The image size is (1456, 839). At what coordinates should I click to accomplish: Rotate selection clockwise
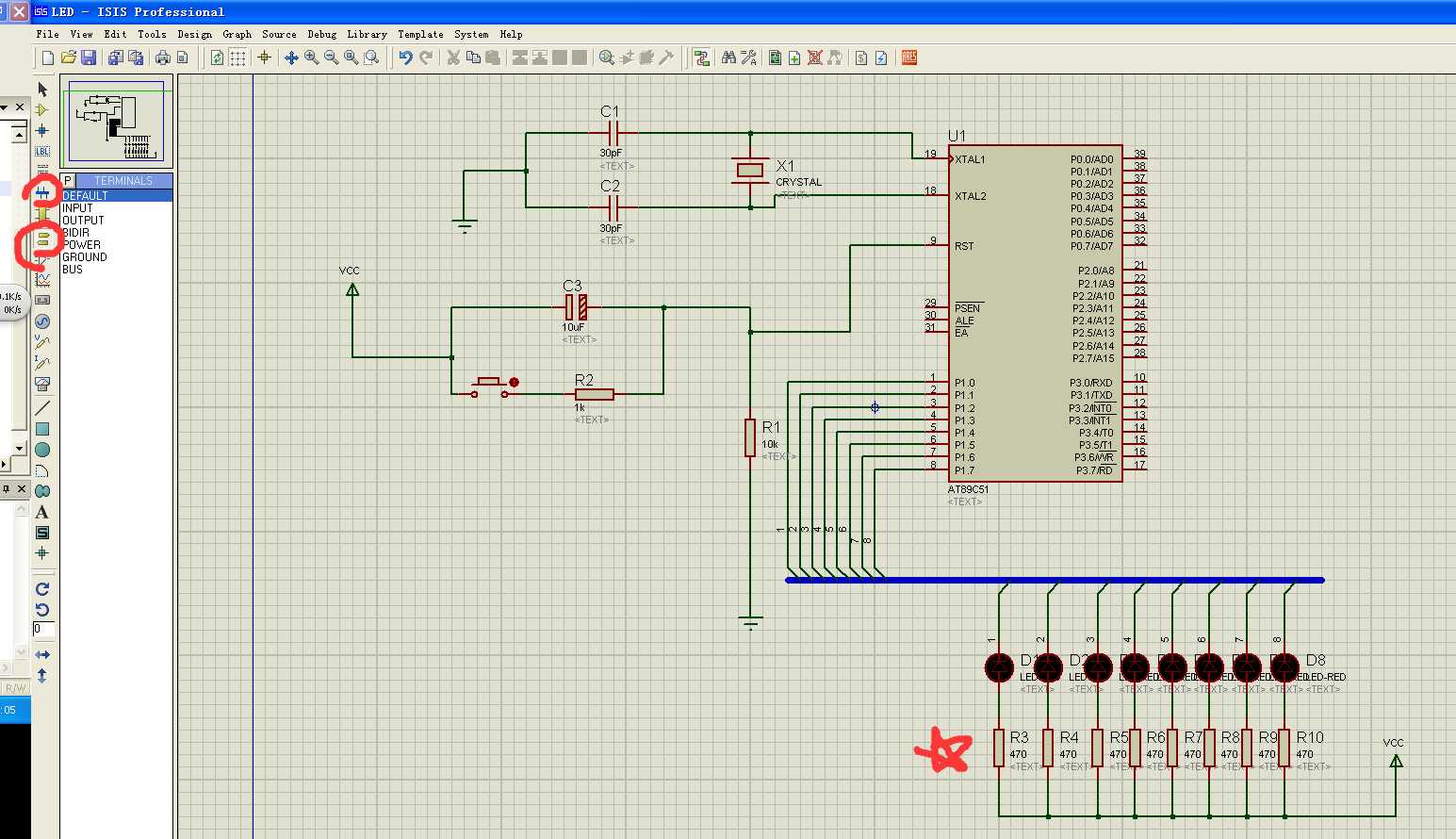[x=42, y=589]
